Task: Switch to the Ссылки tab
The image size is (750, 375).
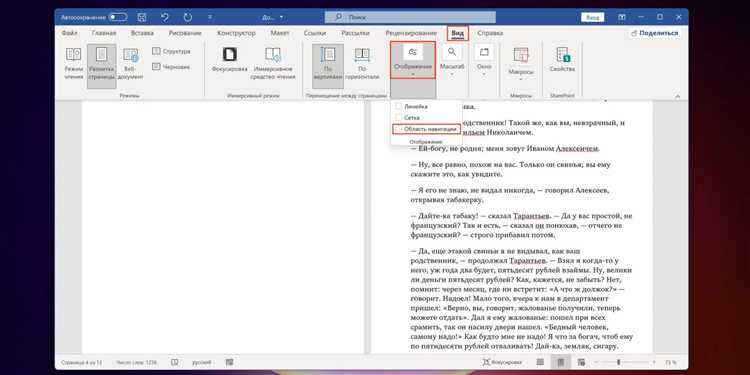Action: [x=315, y=33]
